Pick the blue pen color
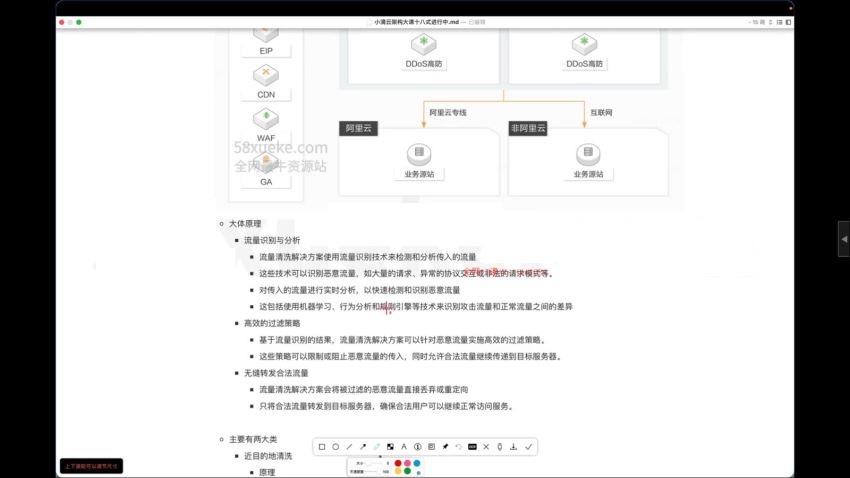850x478 pixels. pyautogui.click(x=416, y=463)
